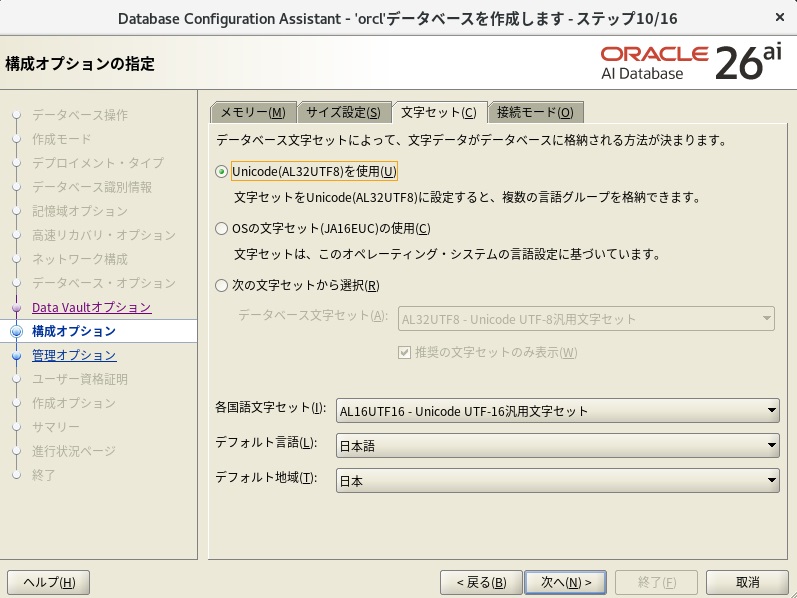797x598 pixels.
Task: Expand the 各国語文字セット dropdown
Action: (558, 411)
